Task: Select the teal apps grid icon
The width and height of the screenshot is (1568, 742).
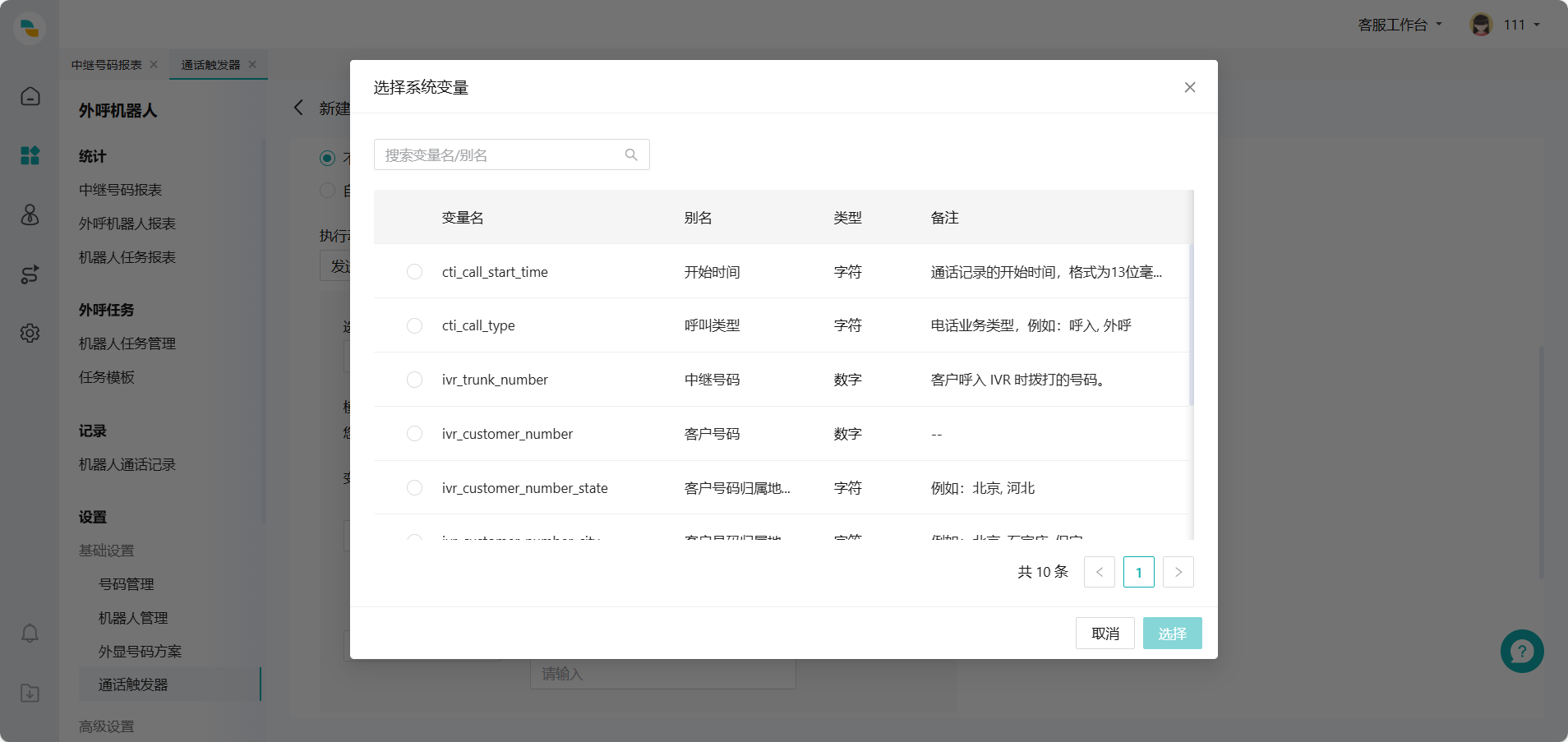Action: pos(30,155)
